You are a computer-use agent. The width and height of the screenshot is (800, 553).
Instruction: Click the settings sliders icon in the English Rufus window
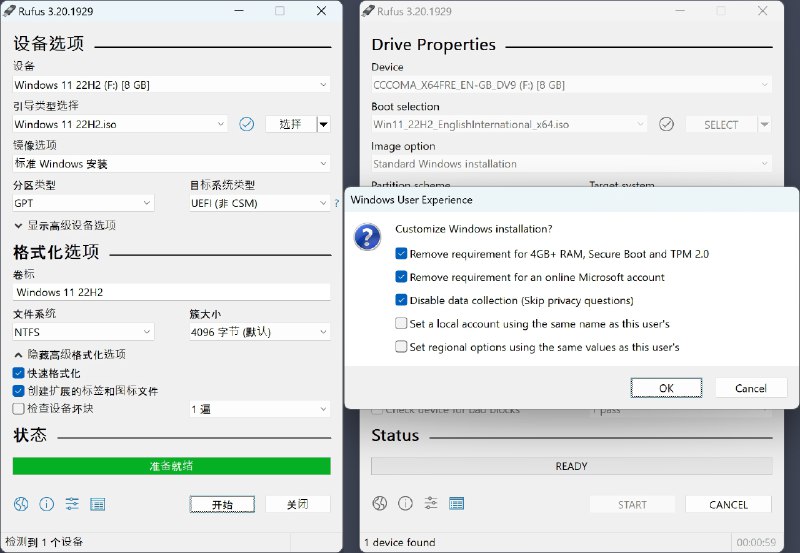pos(431,503)
